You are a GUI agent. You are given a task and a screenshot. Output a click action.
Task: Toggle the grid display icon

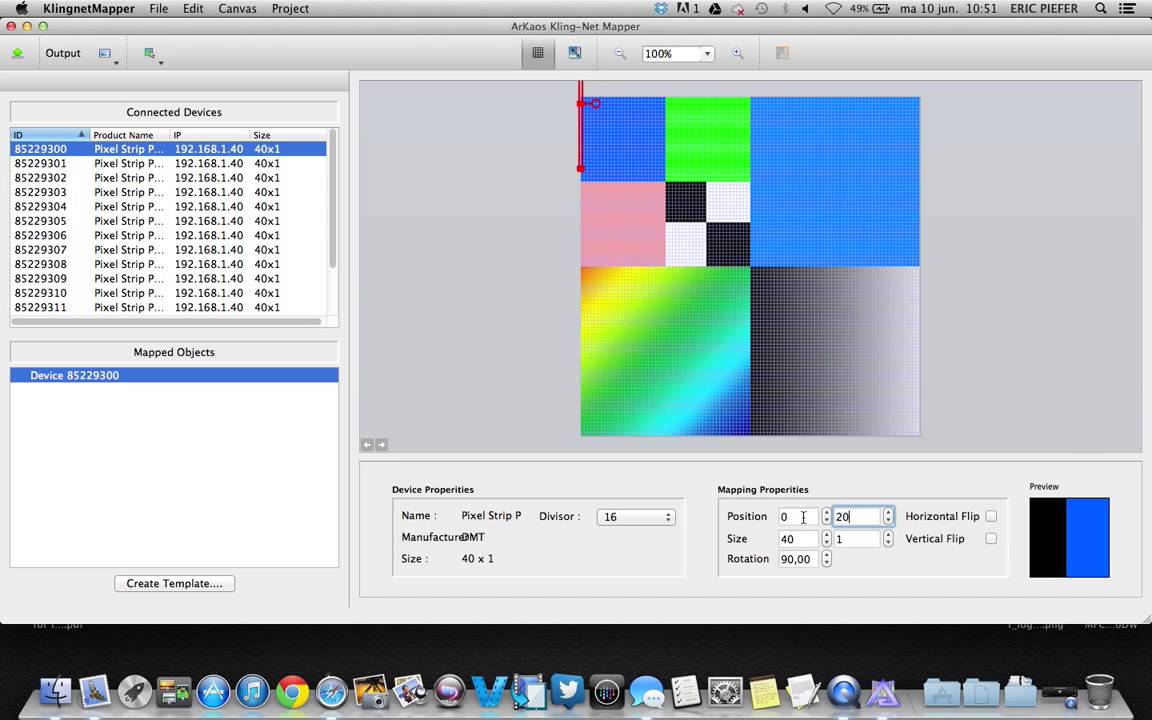point(538,53)
